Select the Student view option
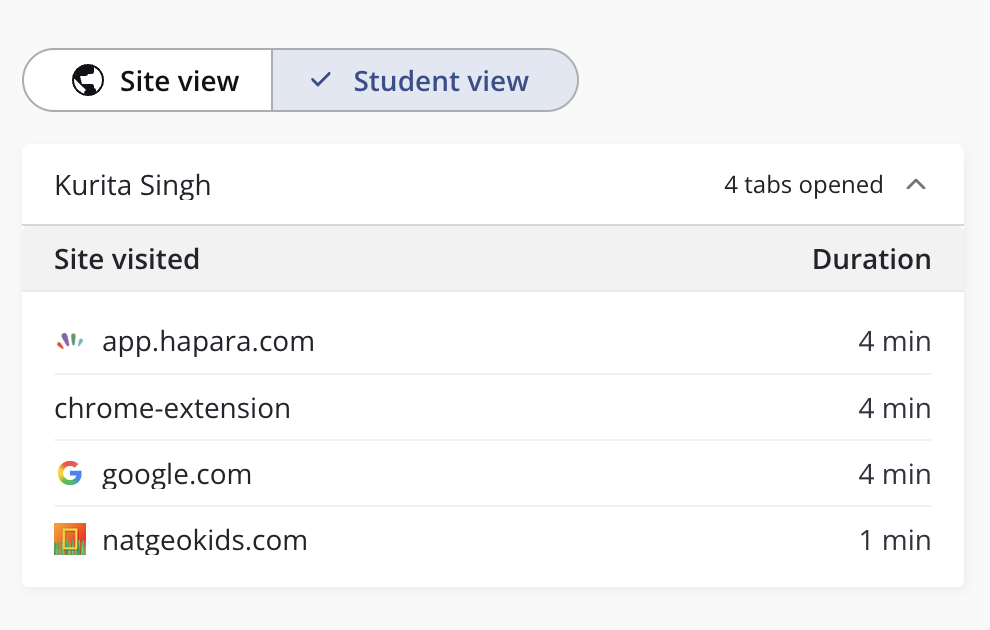Screen dimensions: 990x630 (425, 81)
